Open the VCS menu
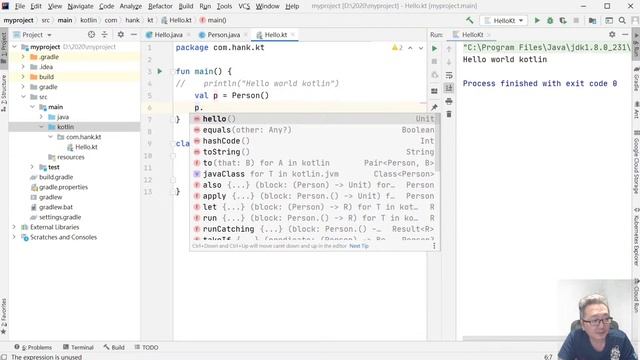 tap(244, 6)
